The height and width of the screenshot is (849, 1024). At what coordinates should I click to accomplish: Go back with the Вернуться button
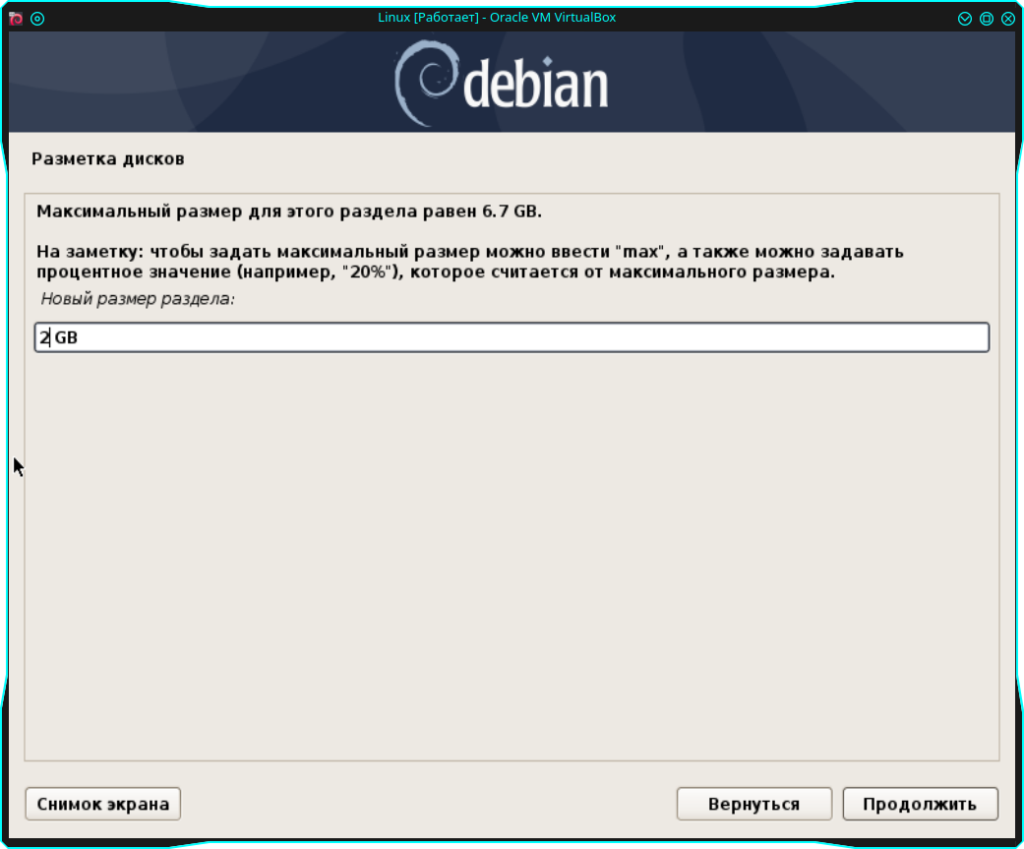(754, 804)
